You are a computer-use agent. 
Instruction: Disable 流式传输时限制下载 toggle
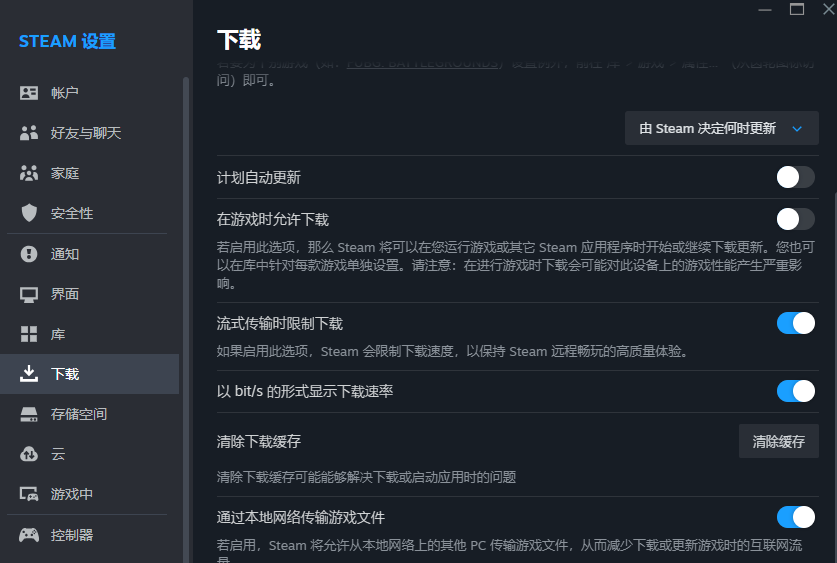[795, 323]
